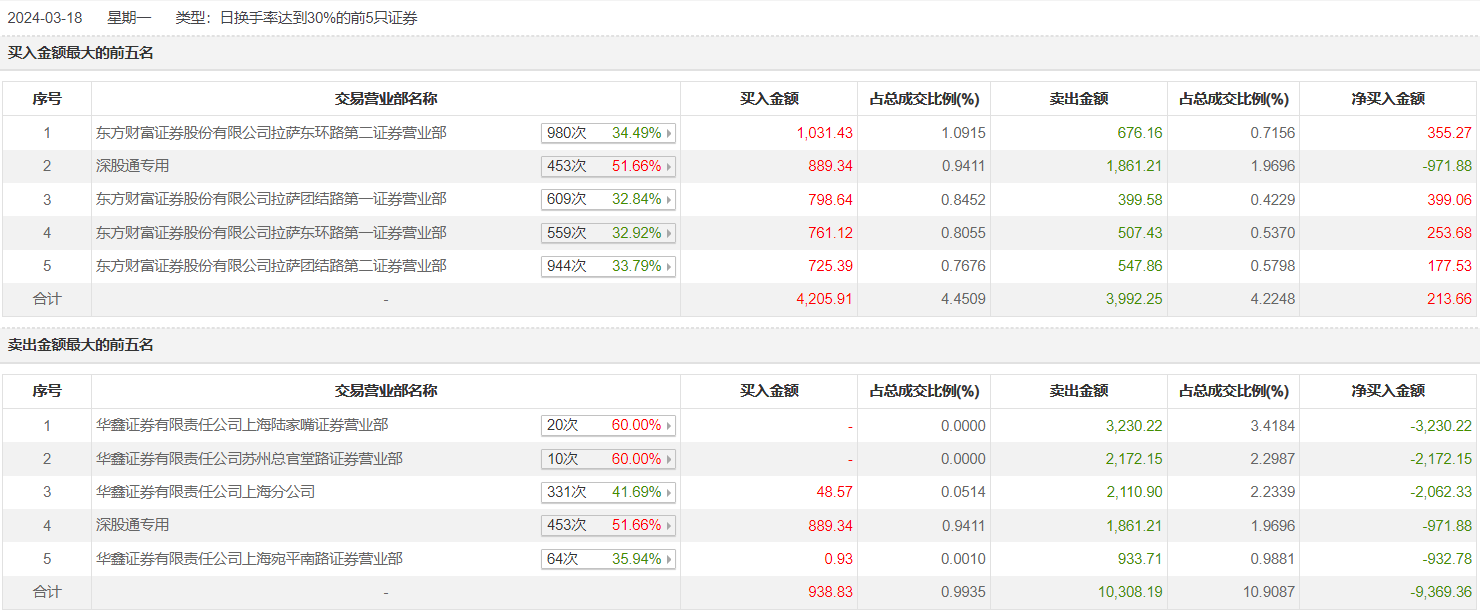
Task: Click ratio value 2.2339
Action: pos(1273,492)
